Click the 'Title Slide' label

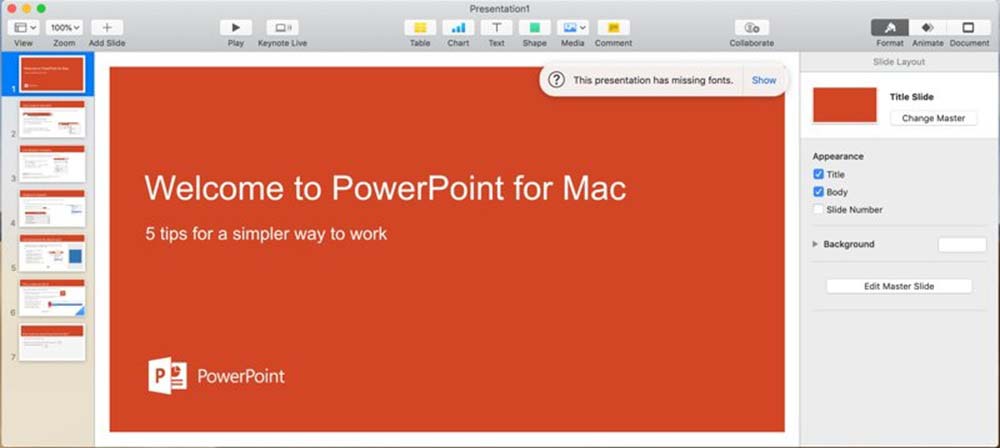[911, 97]
